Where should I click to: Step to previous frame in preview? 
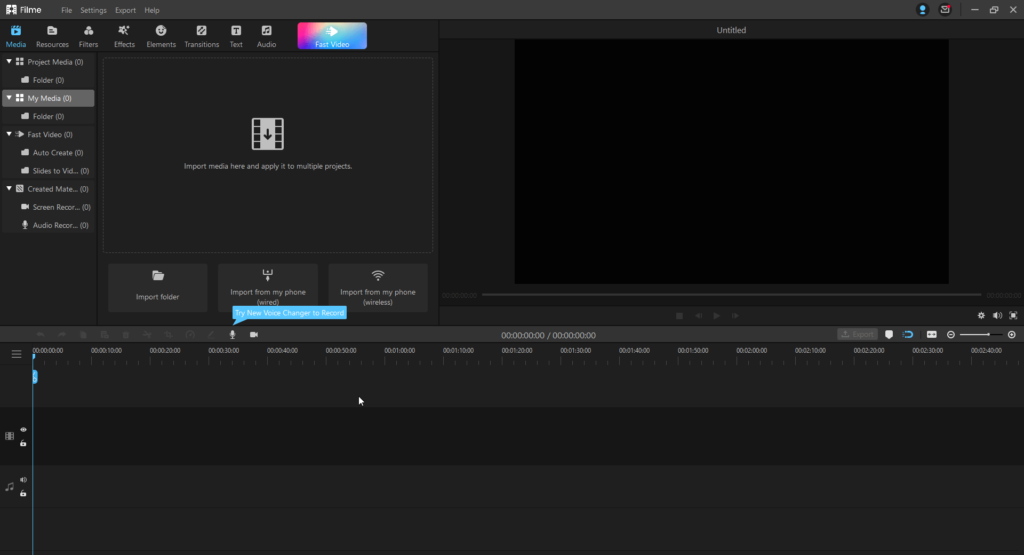click(698, 315)
